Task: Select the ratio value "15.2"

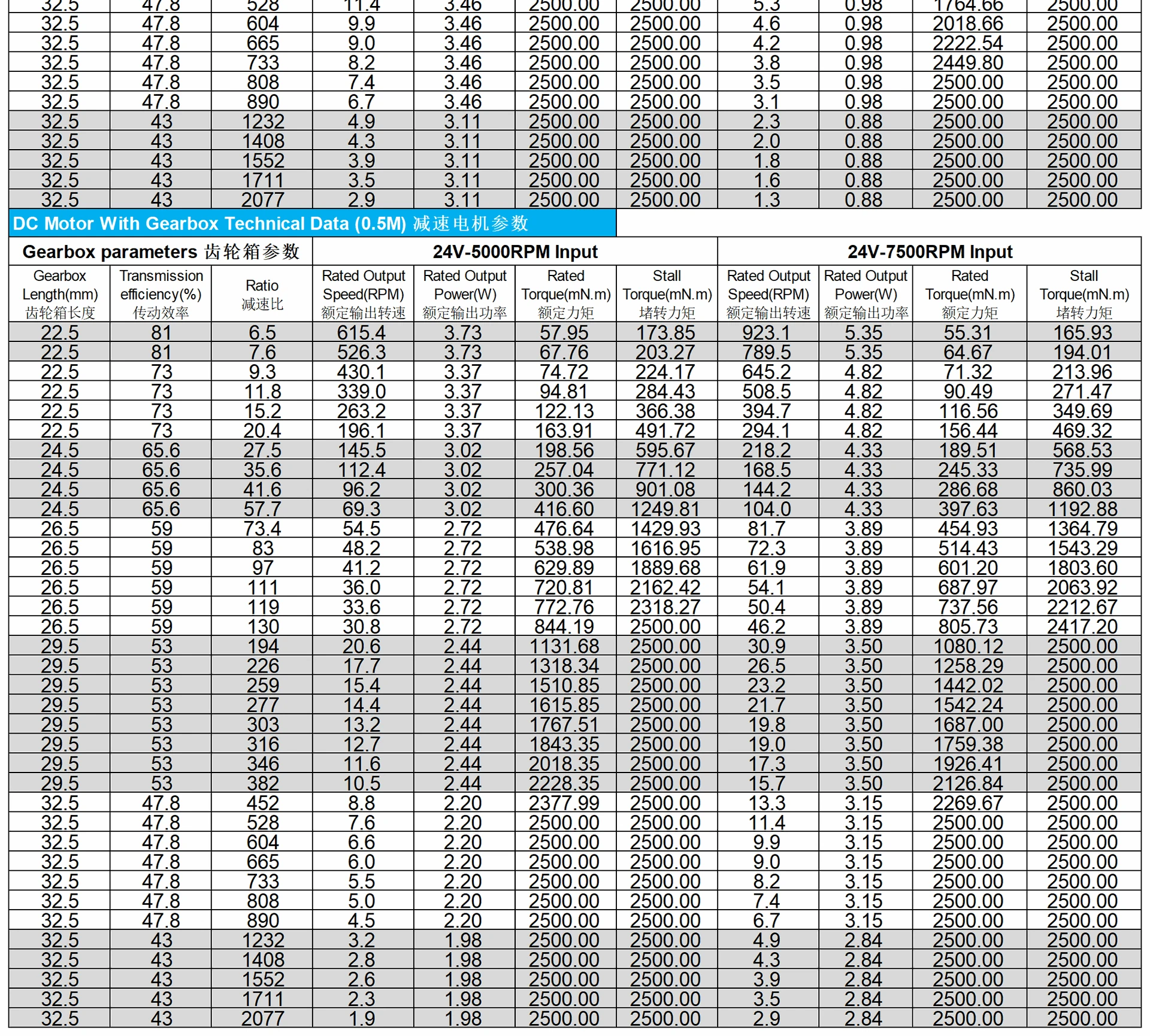Action: (x=262, y=411)
